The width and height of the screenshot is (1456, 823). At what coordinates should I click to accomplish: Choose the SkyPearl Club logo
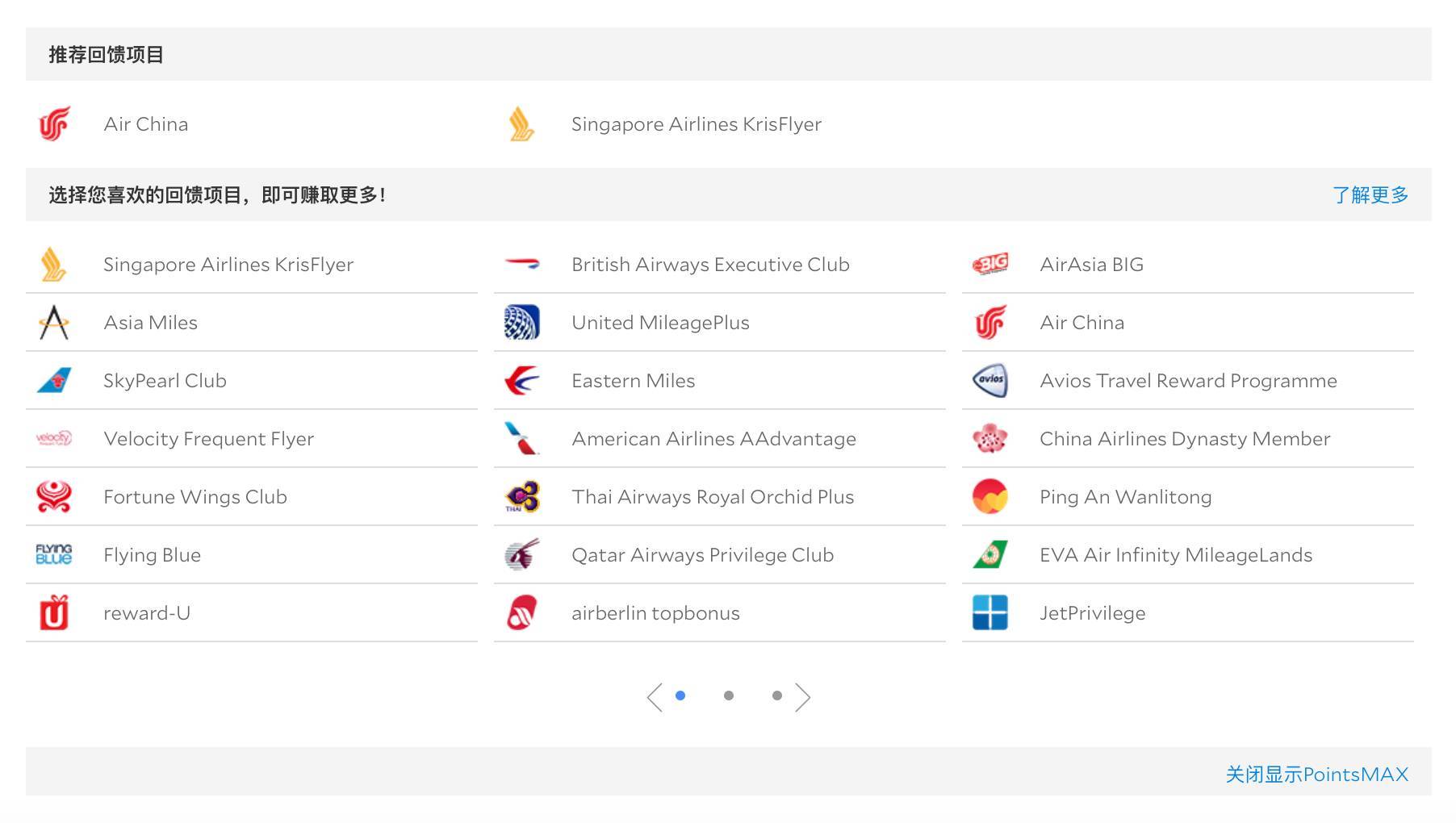(x=54, y=381)
